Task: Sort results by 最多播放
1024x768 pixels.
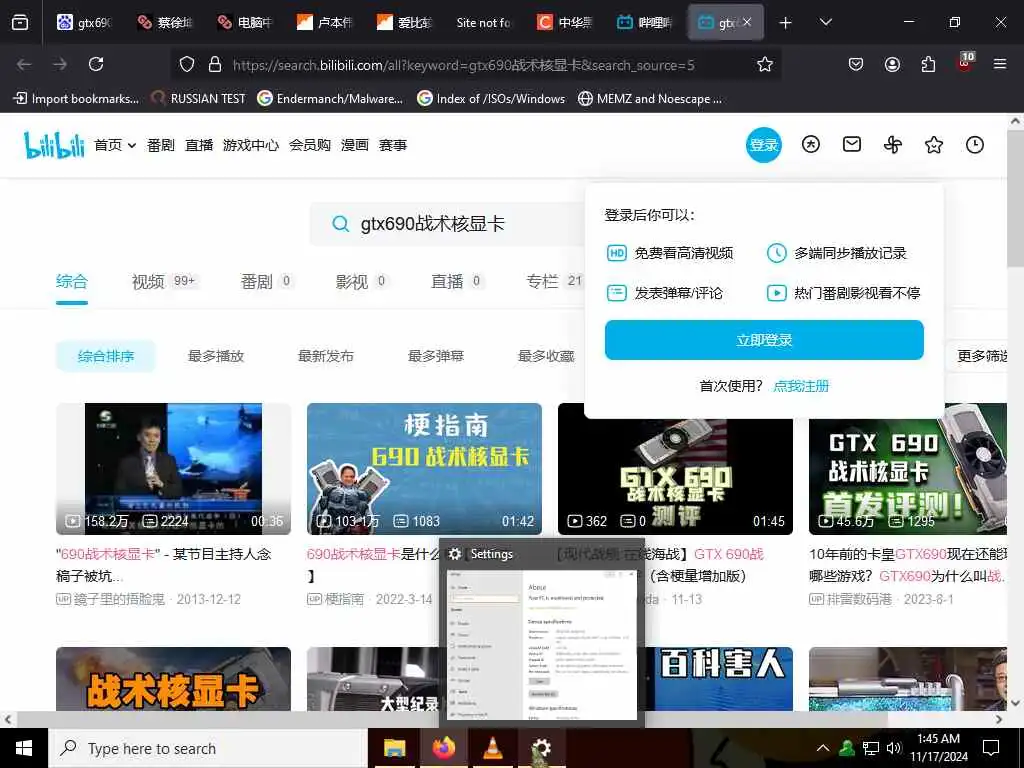Action: coord(216,356)
